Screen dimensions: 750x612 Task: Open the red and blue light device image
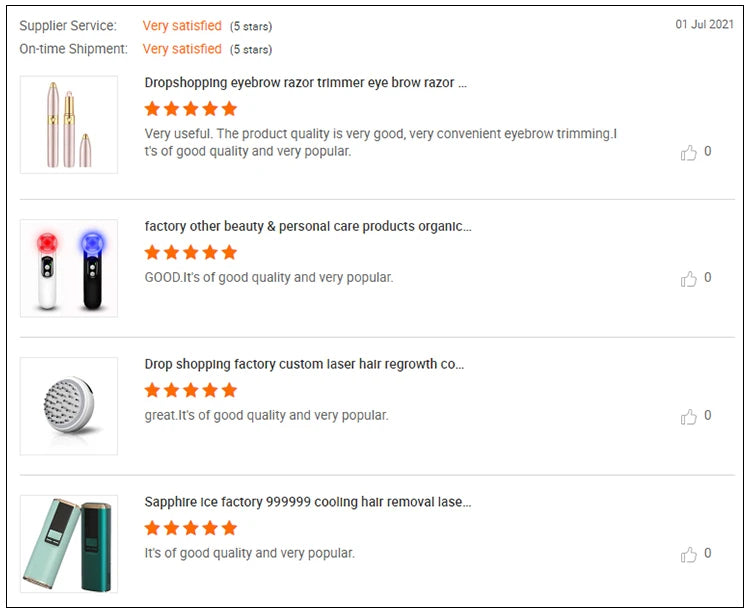point(69,268)
